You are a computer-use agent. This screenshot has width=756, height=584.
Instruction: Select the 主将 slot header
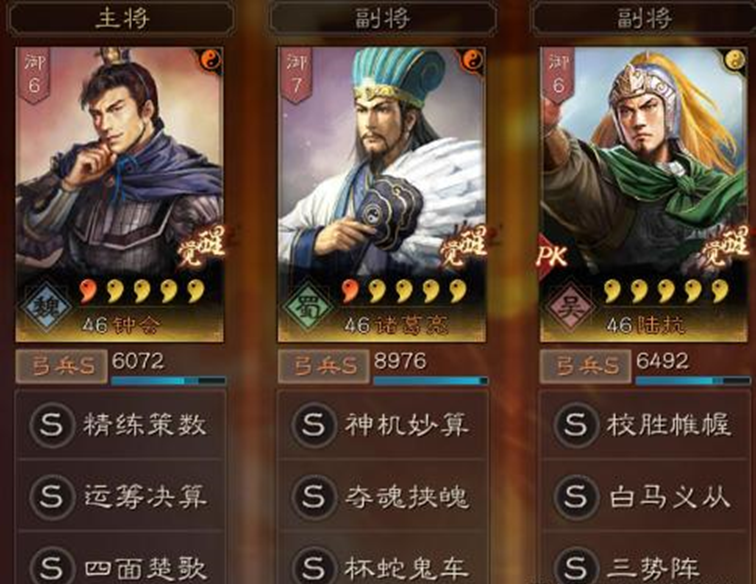122,19
